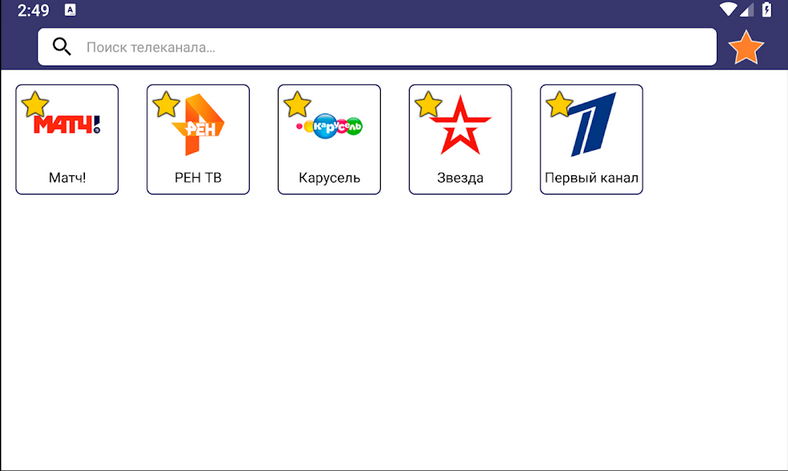Tap the Wi-Fi status bar icon
The image size is (788, 471).
728,9
